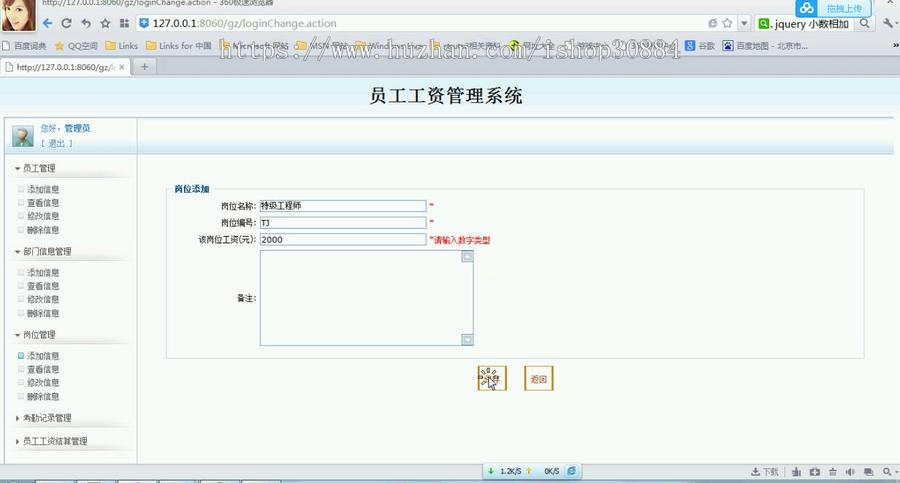Viewport: 900px width, 483px height.
Task: Click the jquery 小数相加 search box
Action: 812,24
